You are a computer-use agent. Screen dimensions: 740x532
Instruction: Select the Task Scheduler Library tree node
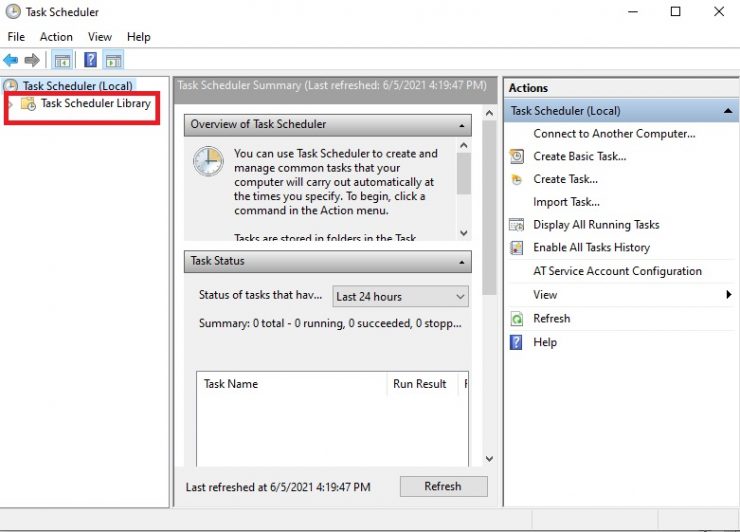(x=96, y=103)
